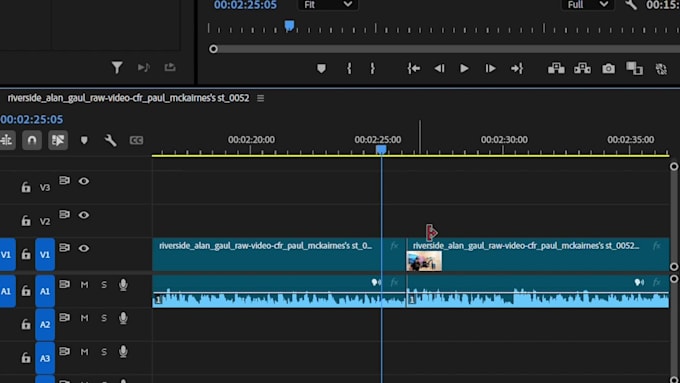Viewport: 680px width, 383px height.
Task: Toggle lock on track A1
Action: click(x=26, y=291)
